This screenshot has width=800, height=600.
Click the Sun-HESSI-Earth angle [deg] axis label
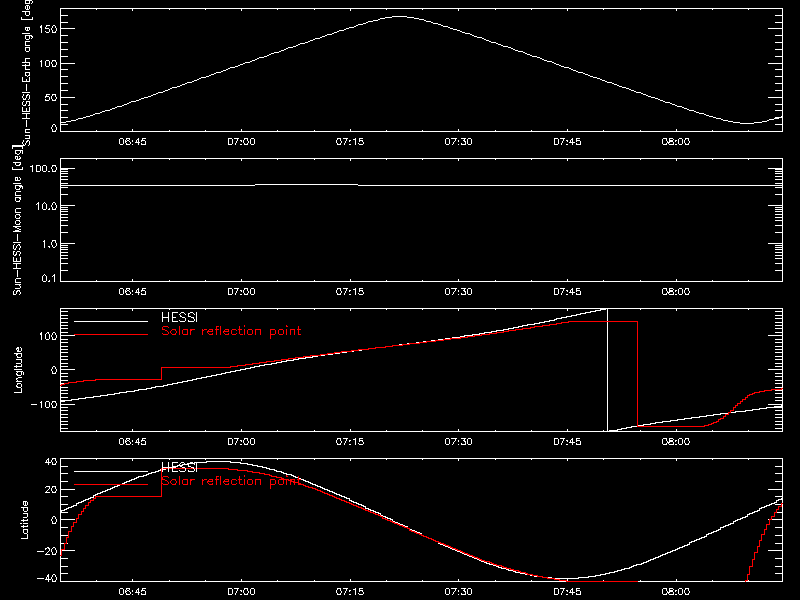click(27, 72)
